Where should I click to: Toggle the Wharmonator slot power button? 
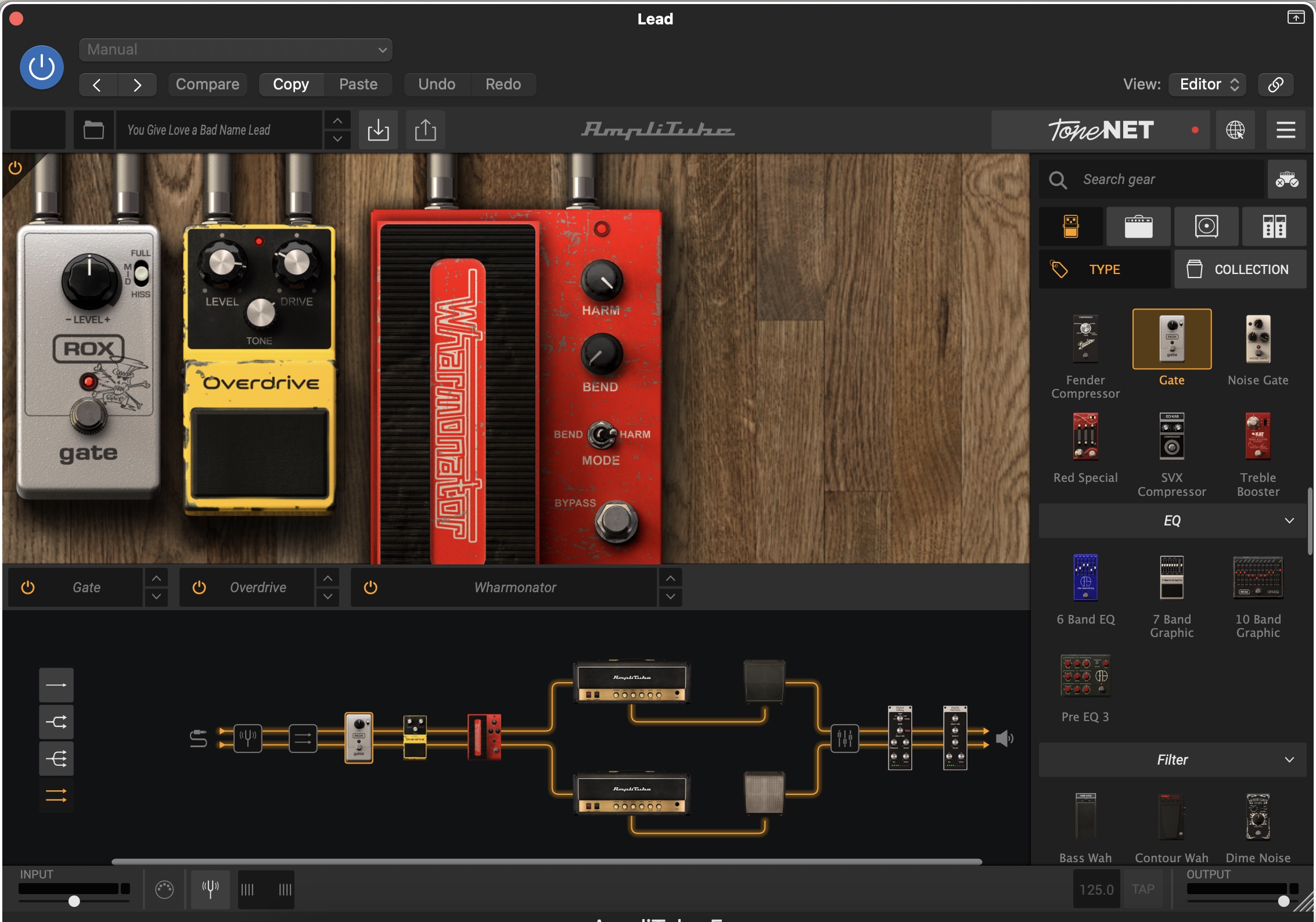pyautogui.click(x=371, y=588)
